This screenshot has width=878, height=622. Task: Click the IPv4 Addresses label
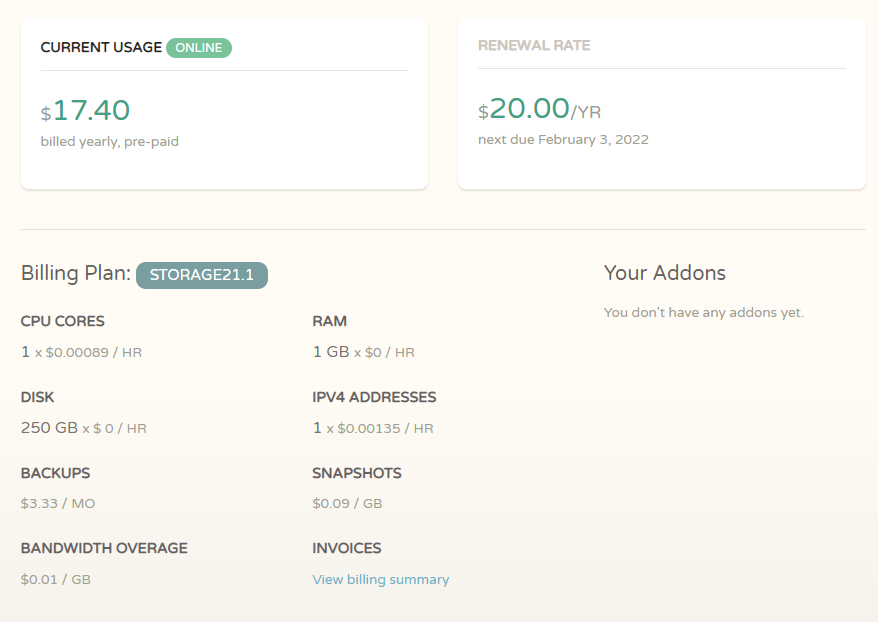tap(374, 397)
